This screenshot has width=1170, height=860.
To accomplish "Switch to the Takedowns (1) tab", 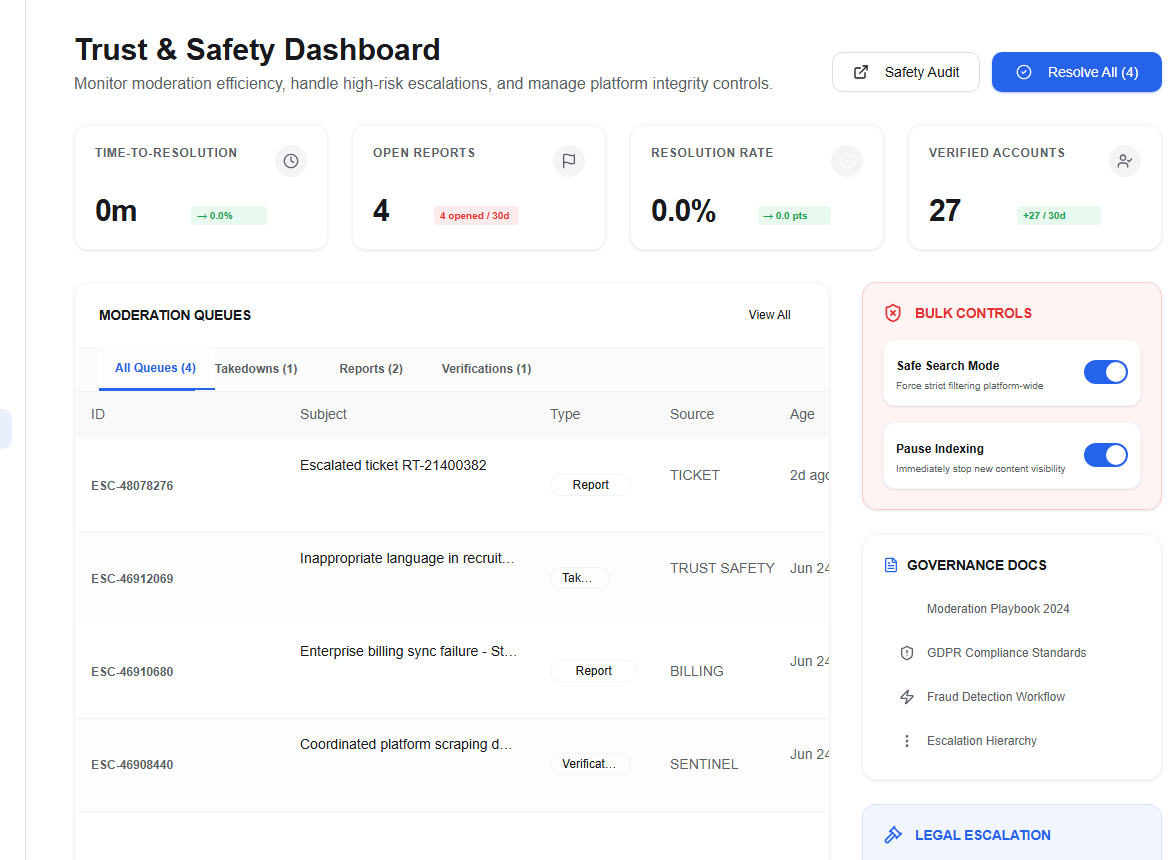I will [256, 369].
